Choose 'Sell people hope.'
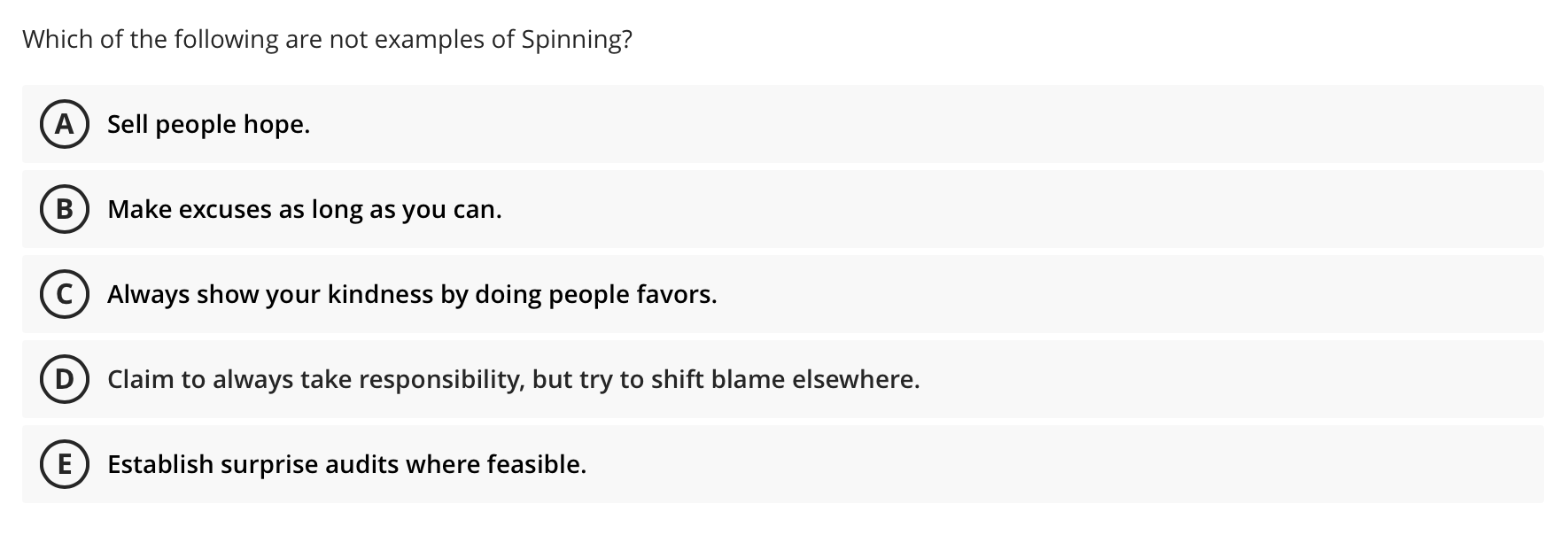The height and width of the screenshot is (535, 1568). point(207,125)
